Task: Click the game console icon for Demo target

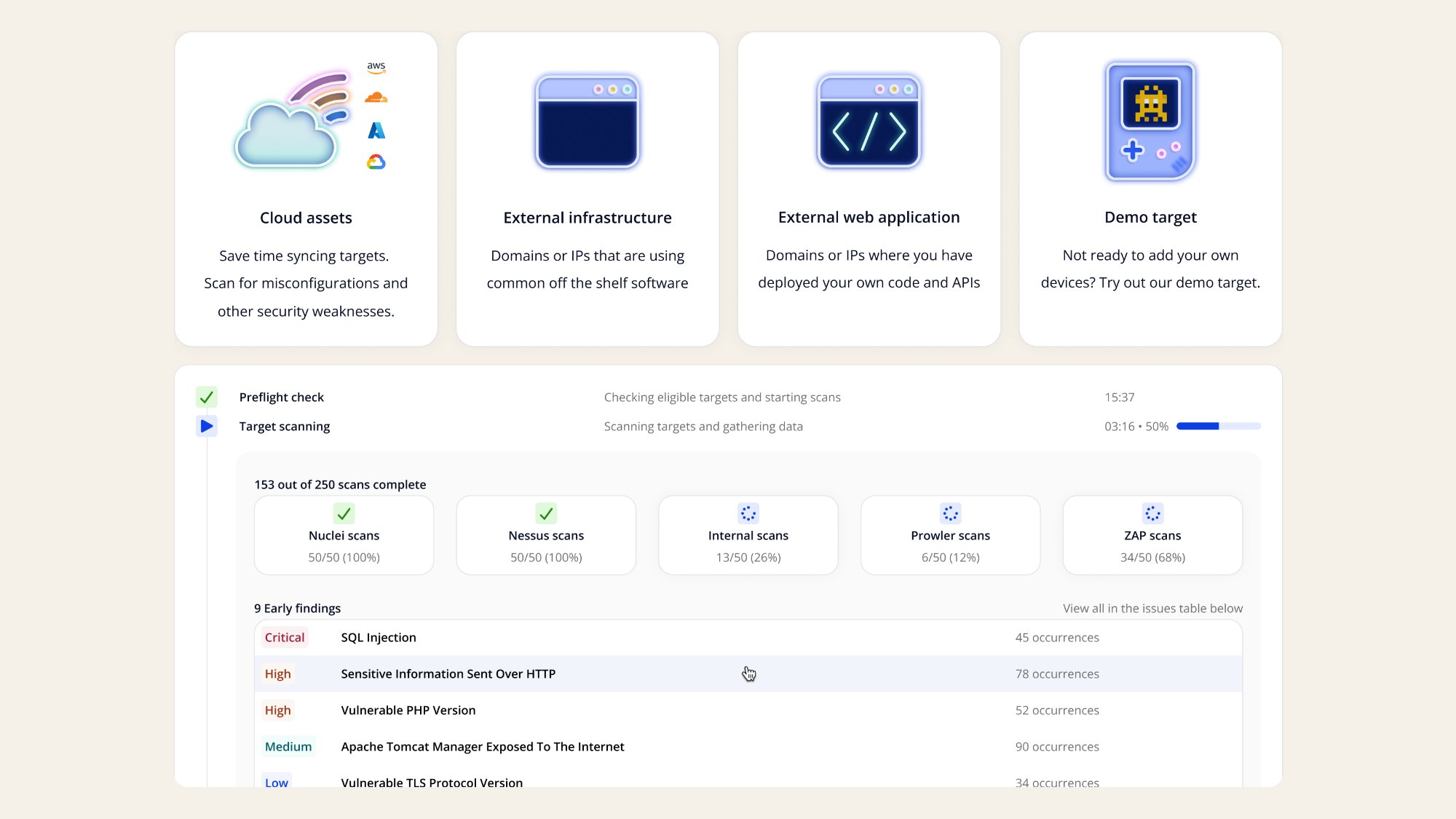Action: [x=1150, y=121]
